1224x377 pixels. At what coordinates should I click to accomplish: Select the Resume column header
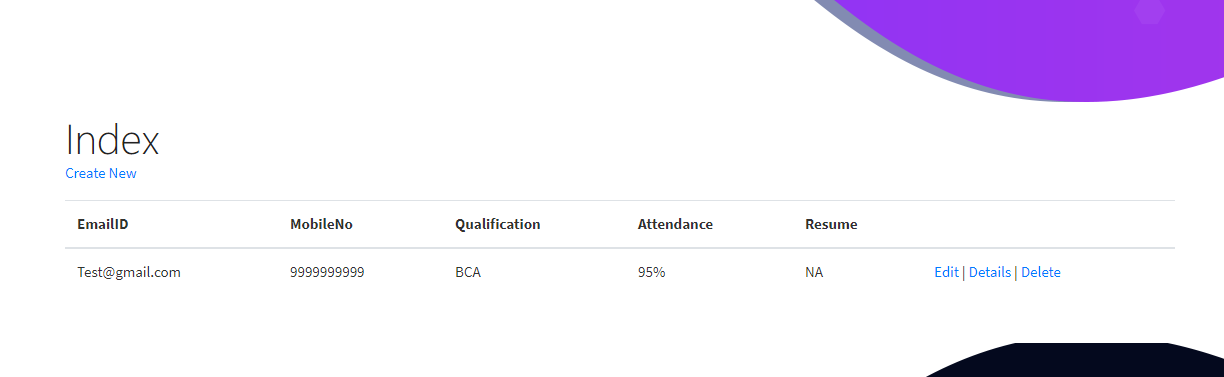831,224
